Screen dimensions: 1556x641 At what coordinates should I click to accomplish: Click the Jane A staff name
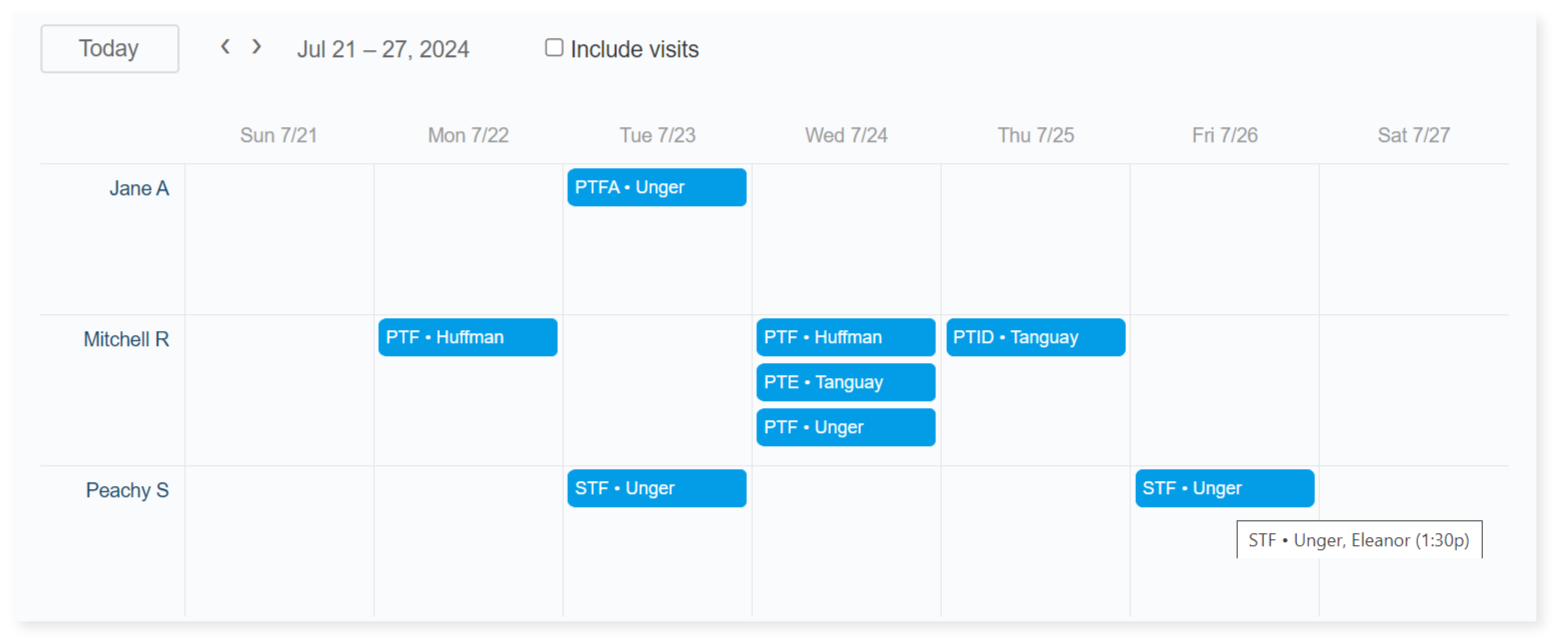[x=139, y=188]
